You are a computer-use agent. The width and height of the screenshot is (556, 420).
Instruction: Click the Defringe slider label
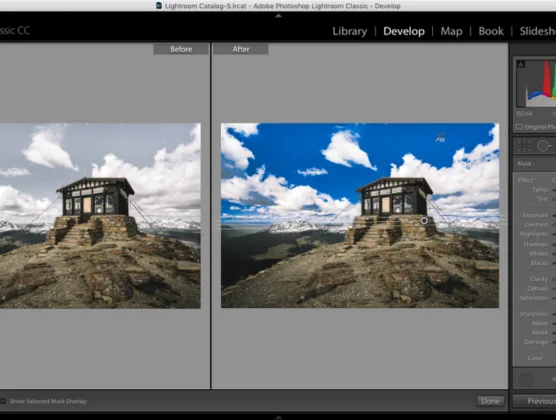535,342
